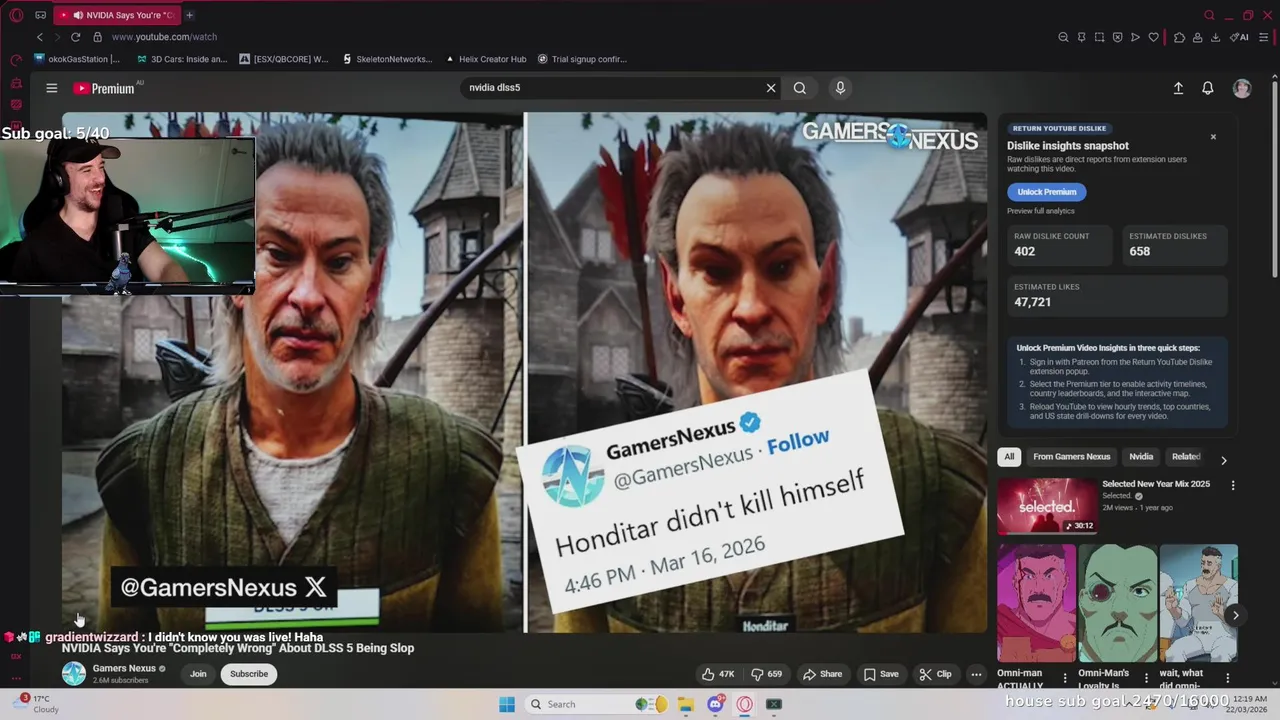
Task: Open the YouTube Create upload icon
Action: [1178, 88]
